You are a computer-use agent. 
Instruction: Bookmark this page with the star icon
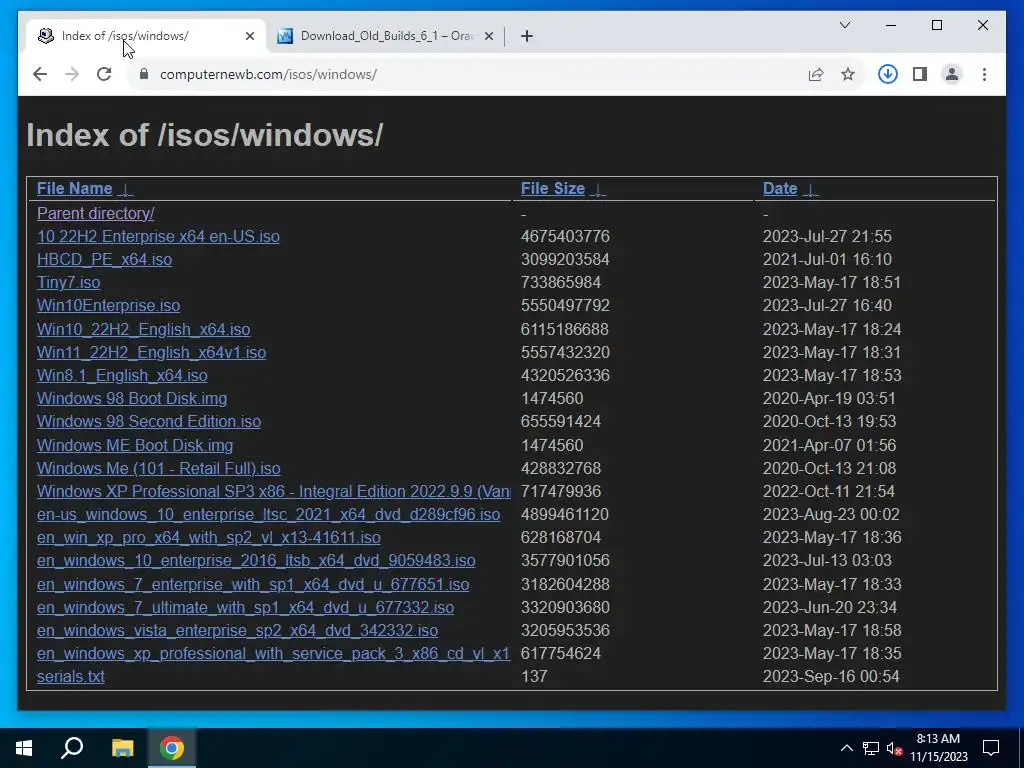848,74
